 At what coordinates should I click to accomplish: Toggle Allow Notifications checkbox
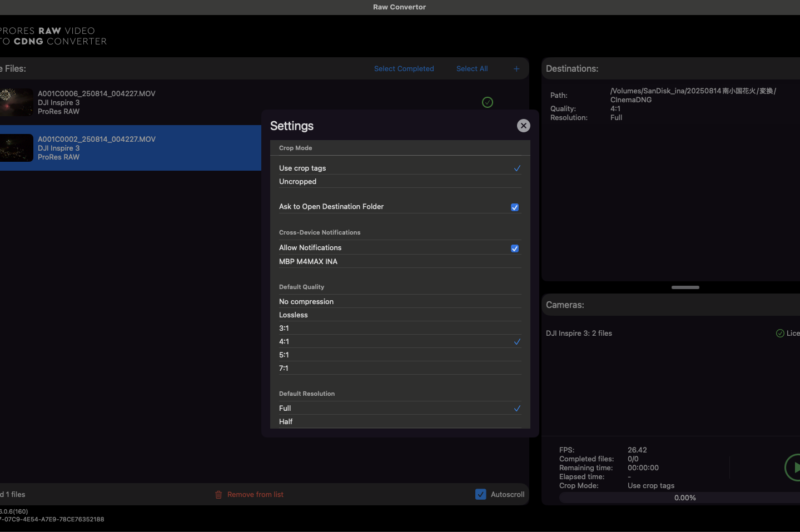click(x=514, y=248)
